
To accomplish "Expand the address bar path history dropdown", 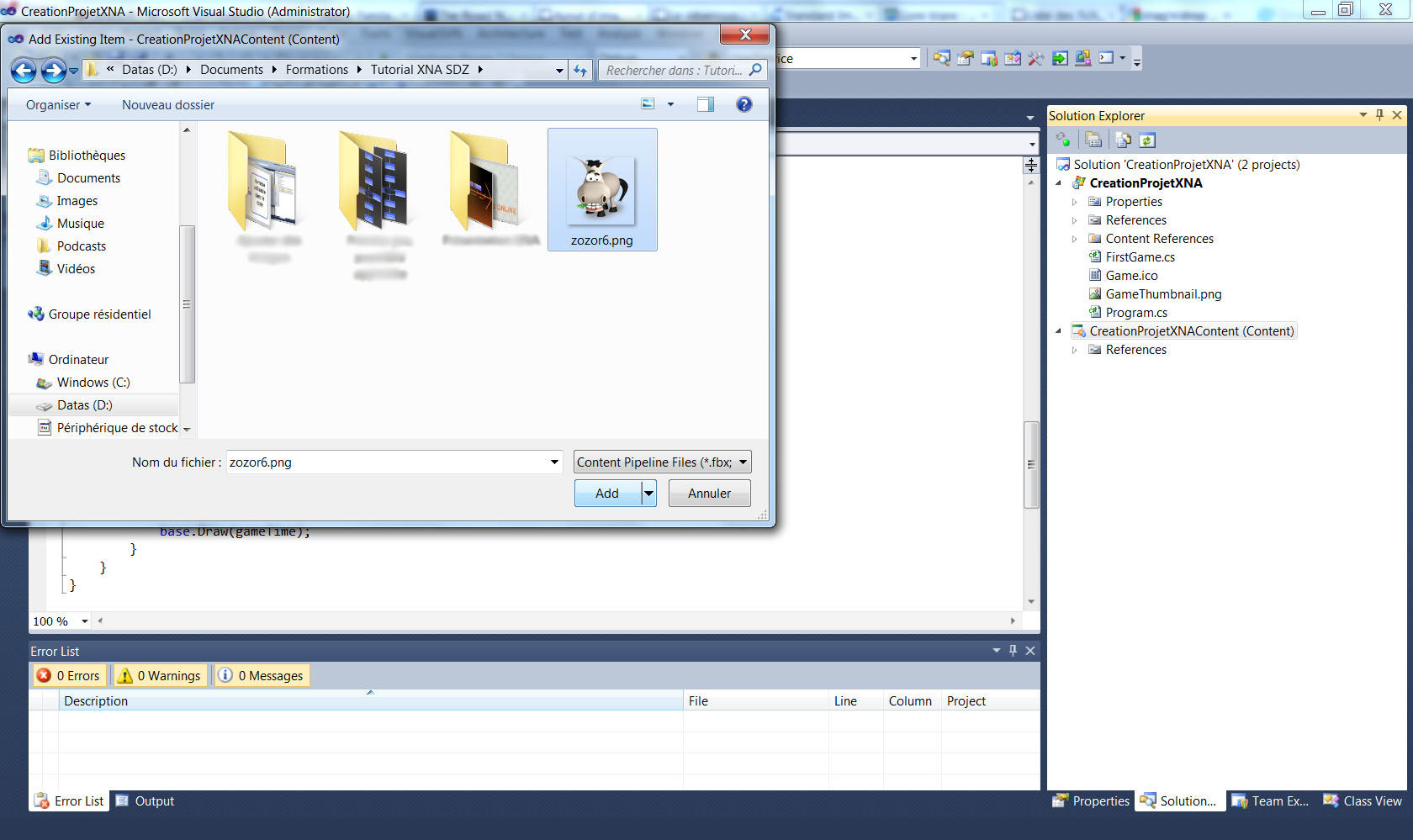I will point(559,71).
